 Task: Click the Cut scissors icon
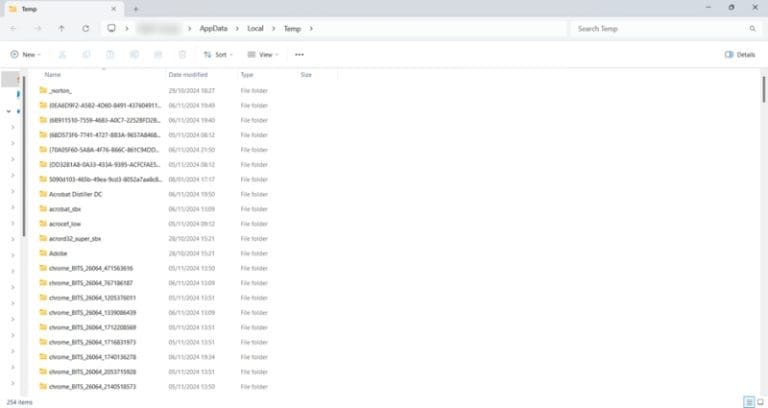[62, 55]
